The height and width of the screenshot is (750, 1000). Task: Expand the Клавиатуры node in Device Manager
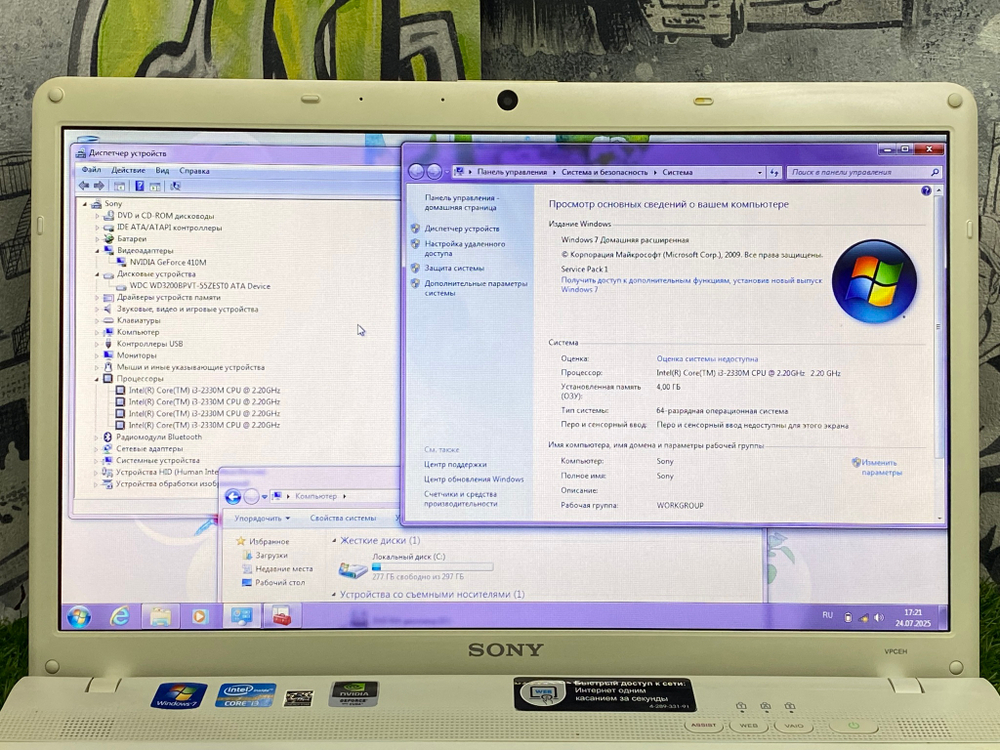tap(96, 320)
